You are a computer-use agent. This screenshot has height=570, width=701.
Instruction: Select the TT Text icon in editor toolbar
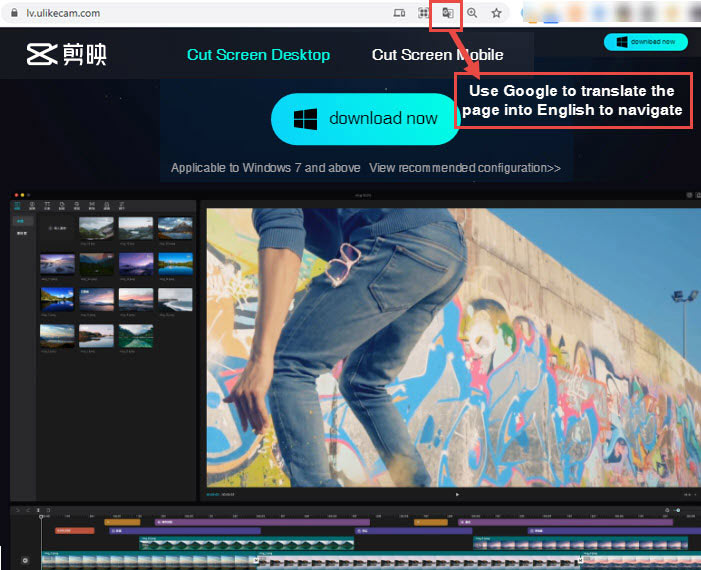(47, 206)
